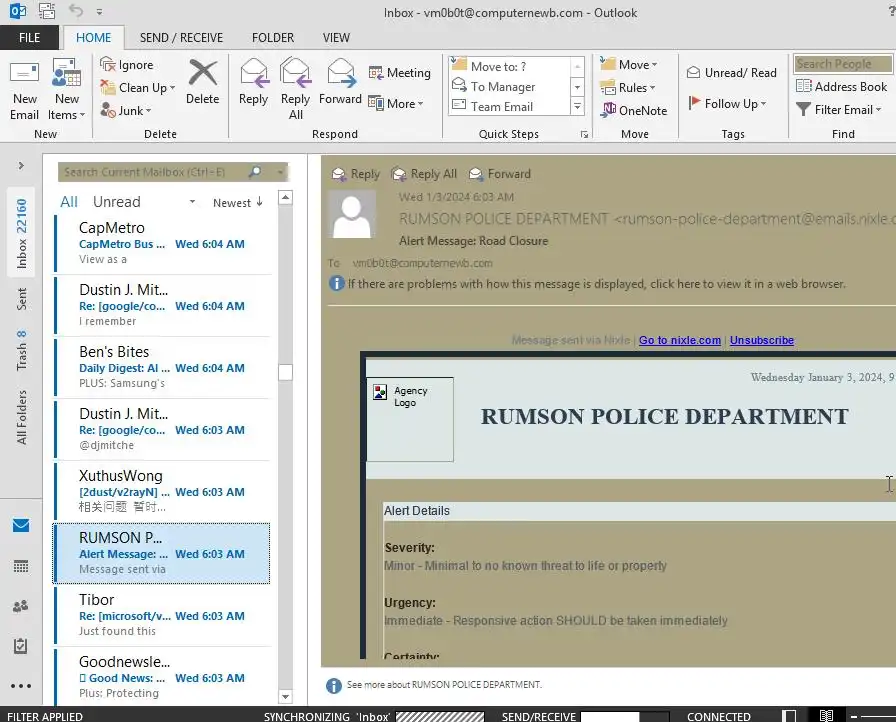Reply with a Meeting
896x722 pixels.
(399, 73)
